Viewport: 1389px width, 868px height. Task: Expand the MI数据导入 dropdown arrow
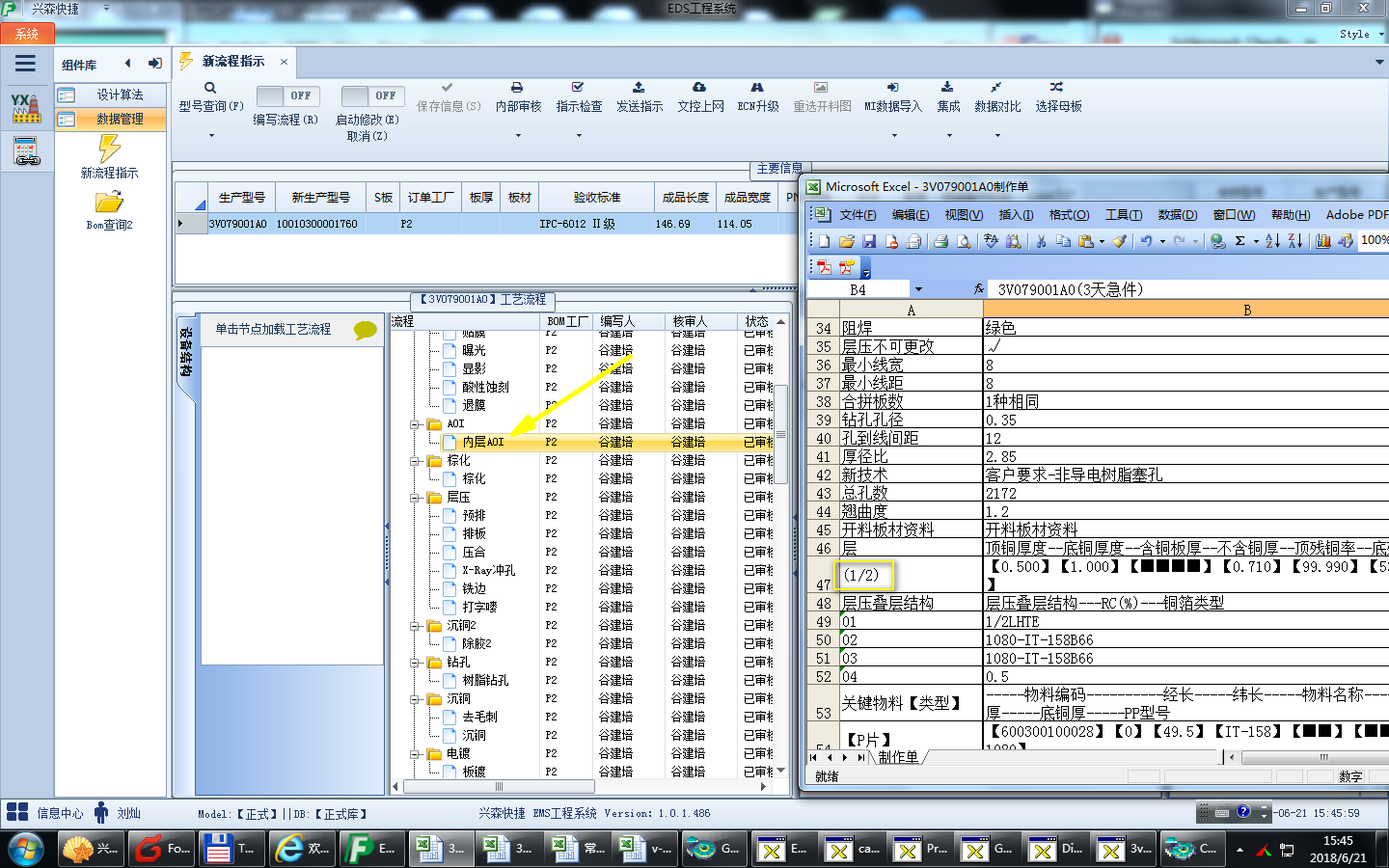click(894, 136)
